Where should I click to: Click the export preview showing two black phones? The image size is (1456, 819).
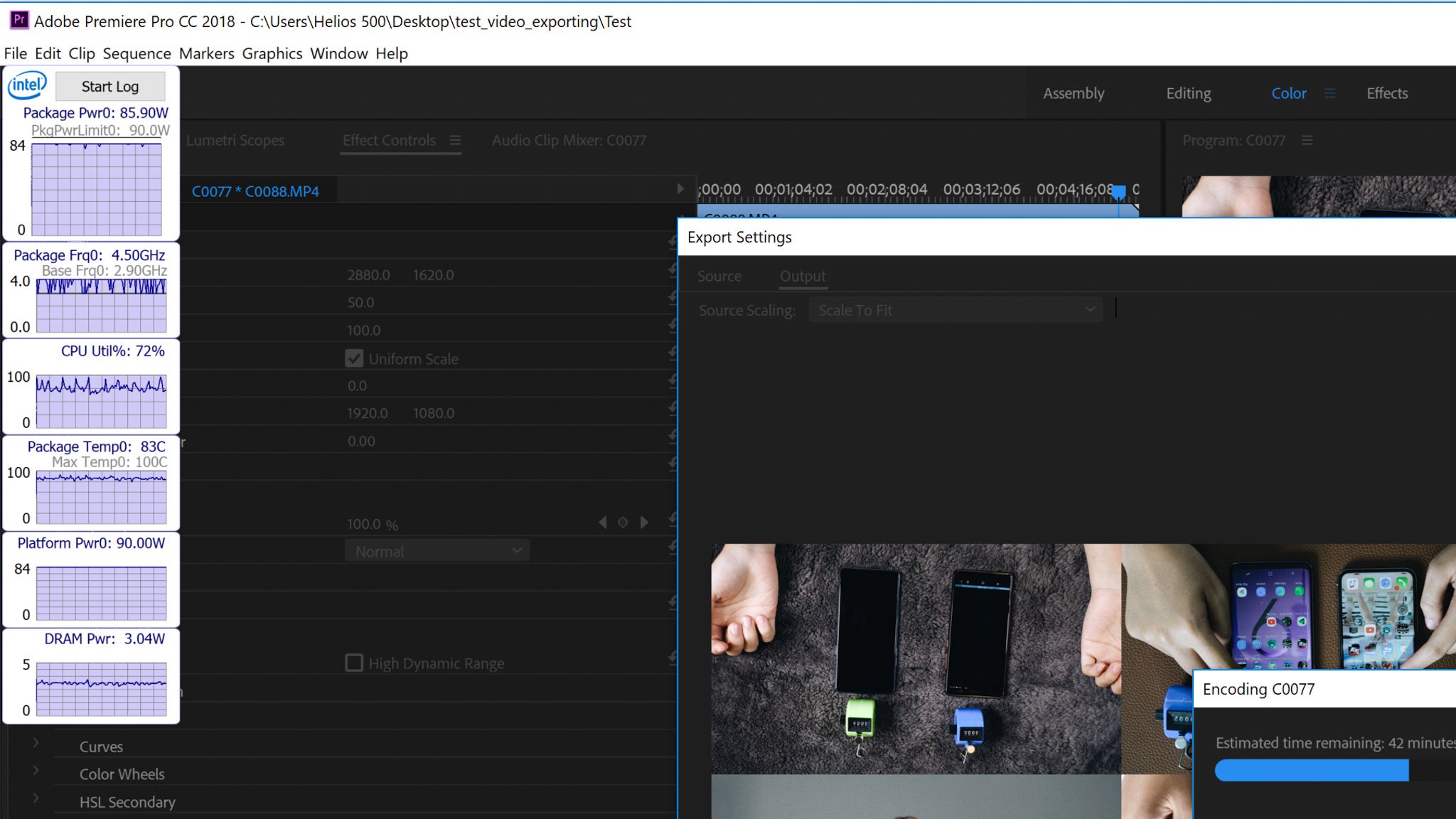coord(916,658)
